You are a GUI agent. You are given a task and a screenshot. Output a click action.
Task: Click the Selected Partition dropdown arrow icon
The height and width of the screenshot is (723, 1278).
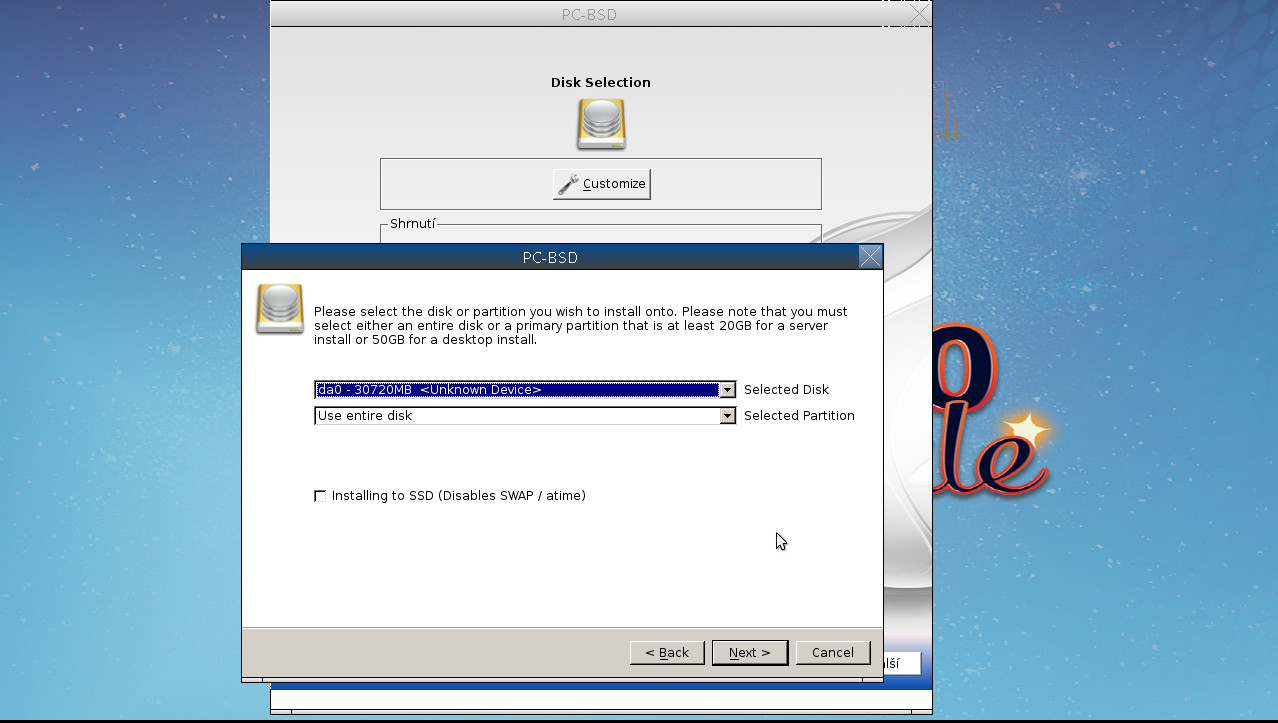(x=727, y=415)
